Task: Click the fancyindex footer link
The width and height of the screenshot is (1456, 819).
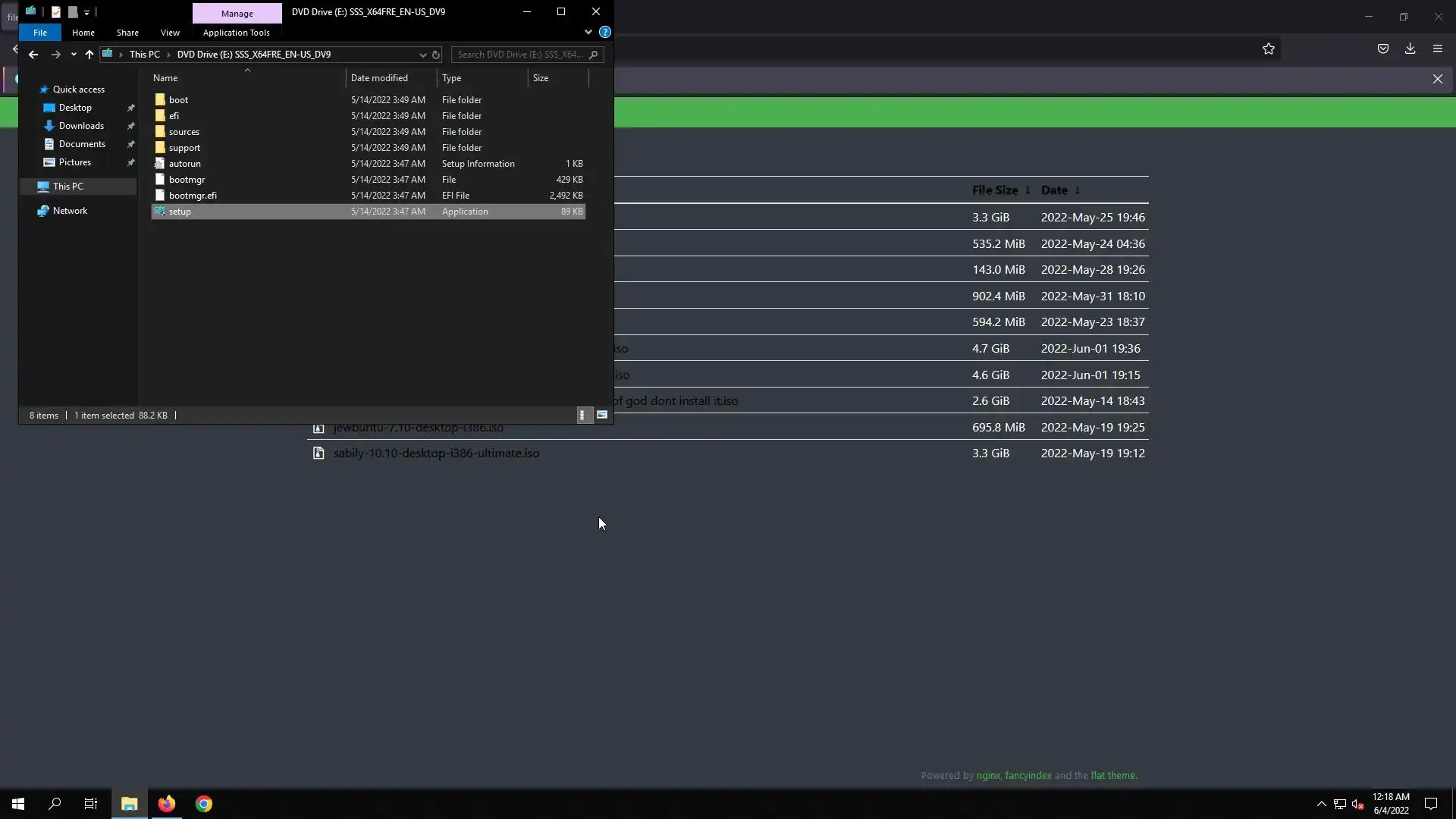Action: coord(1028,775)
